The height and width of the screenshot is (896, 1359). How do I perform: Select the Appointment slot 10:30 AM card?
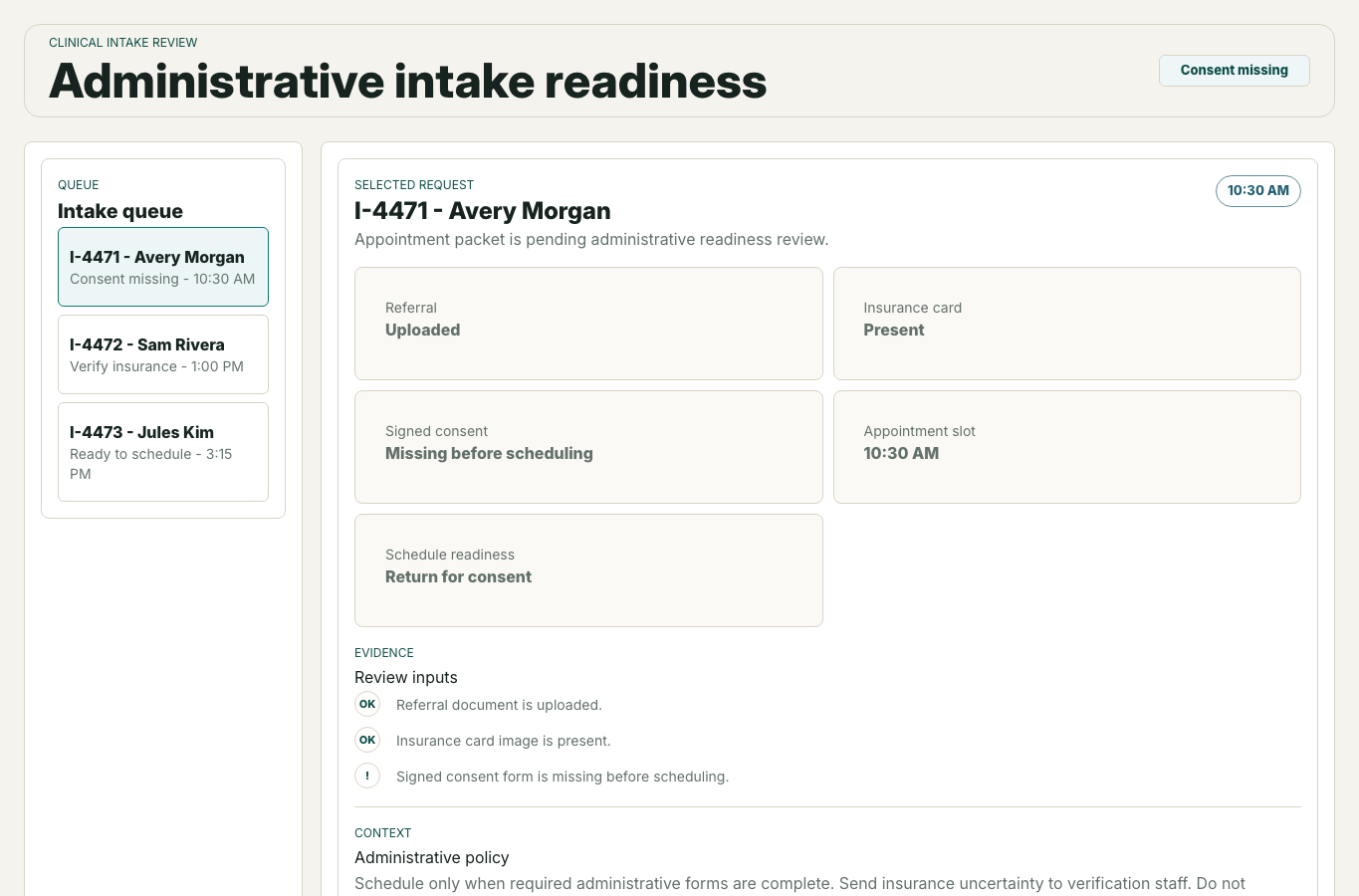[1067, 447]
